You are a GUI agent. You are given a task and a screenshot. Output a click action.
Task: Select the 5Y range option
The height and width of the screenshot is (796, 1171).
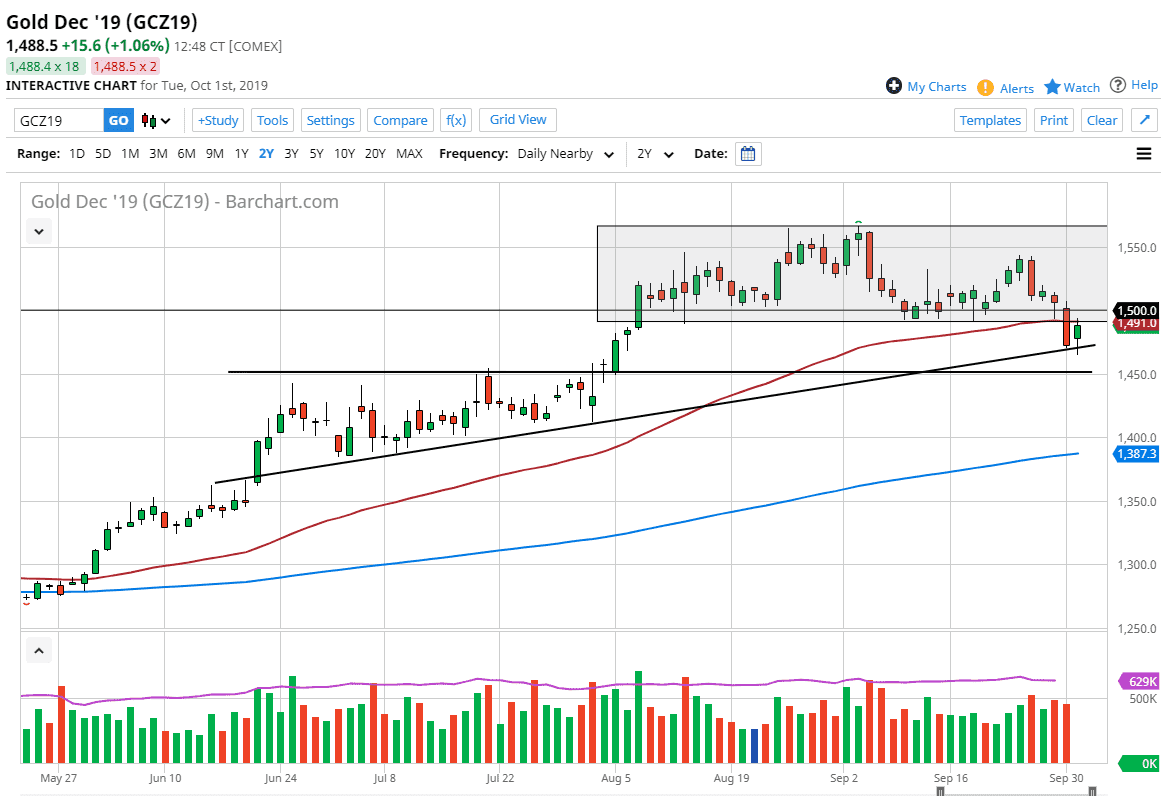[x=316, y=154]
